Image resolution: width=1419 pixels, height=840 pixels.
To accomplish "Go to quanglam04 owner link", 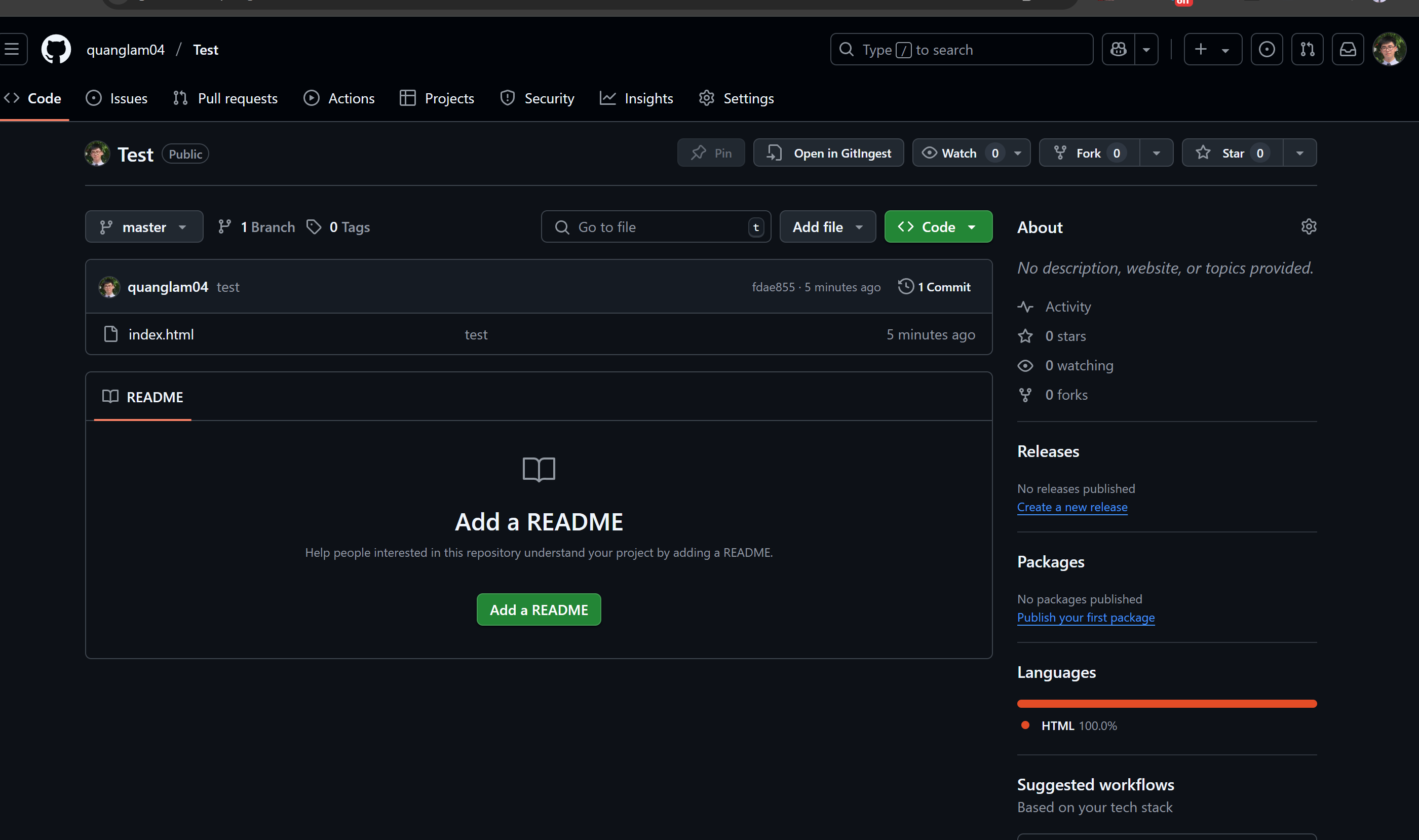I will point(126,50).
